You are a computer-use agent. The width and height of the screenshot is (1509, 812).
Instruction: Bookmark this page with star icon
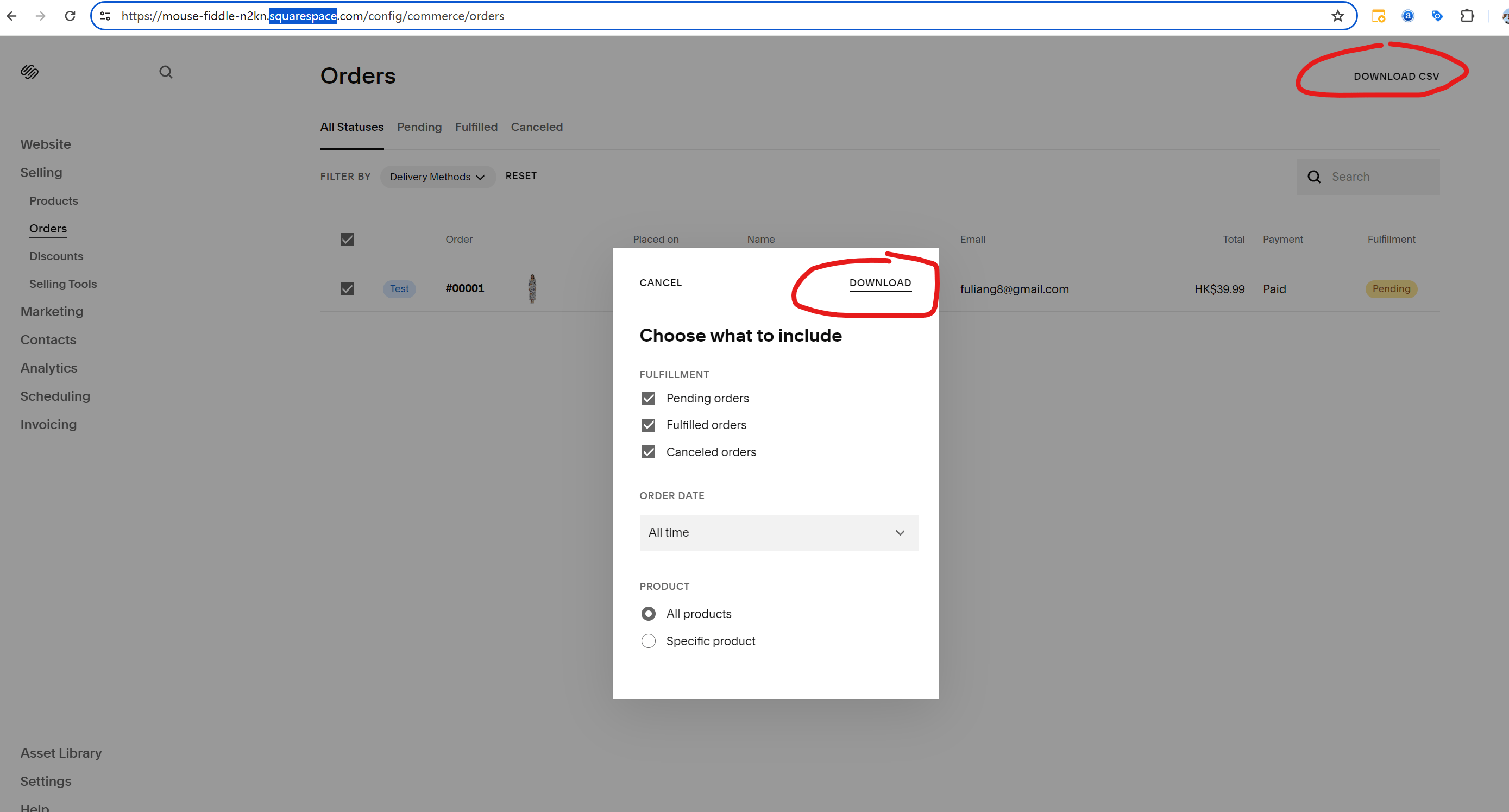[1337, 16]
